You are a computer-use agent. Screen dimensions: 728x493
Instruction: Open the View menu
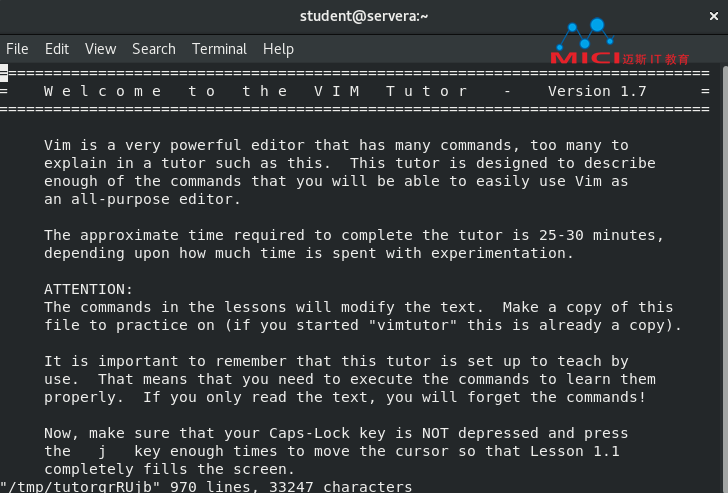coord(100,48)
